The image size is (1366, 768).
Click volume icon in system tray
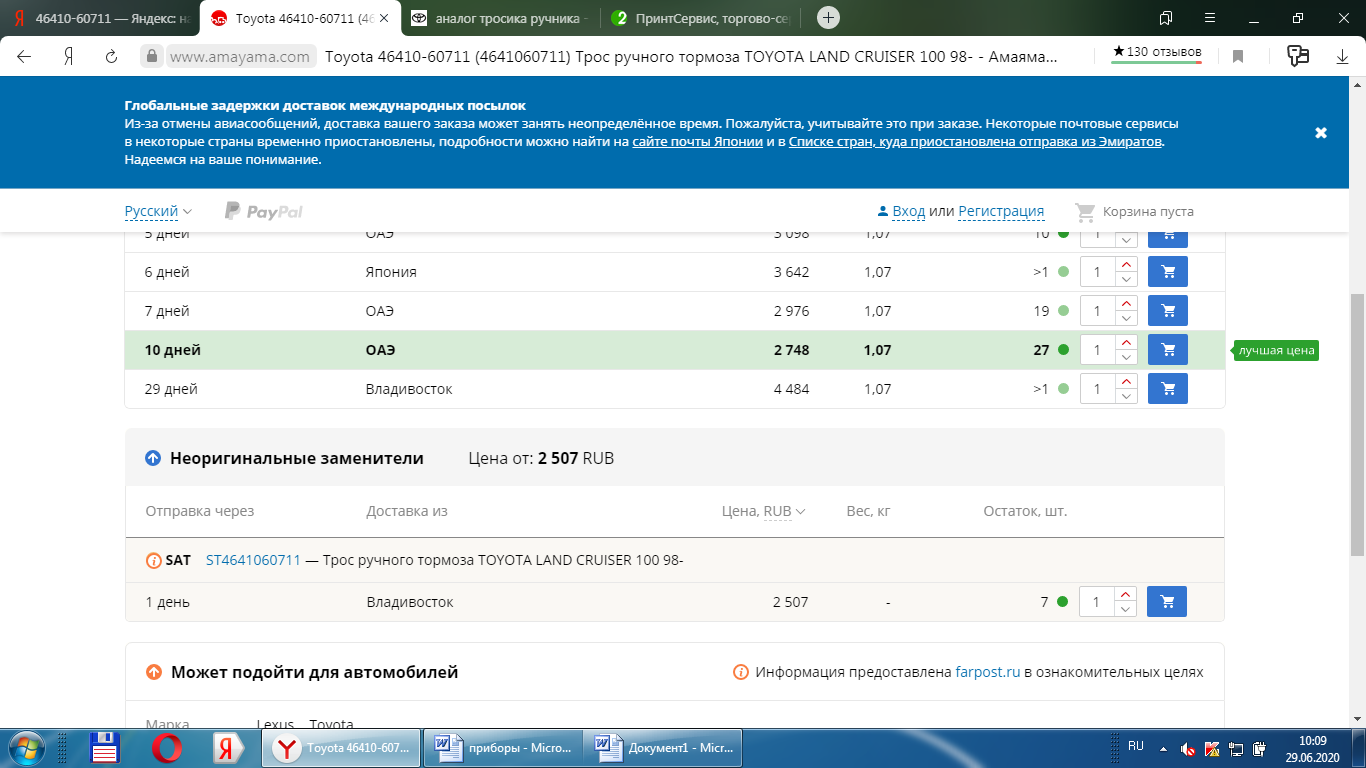click(1187, 748)
